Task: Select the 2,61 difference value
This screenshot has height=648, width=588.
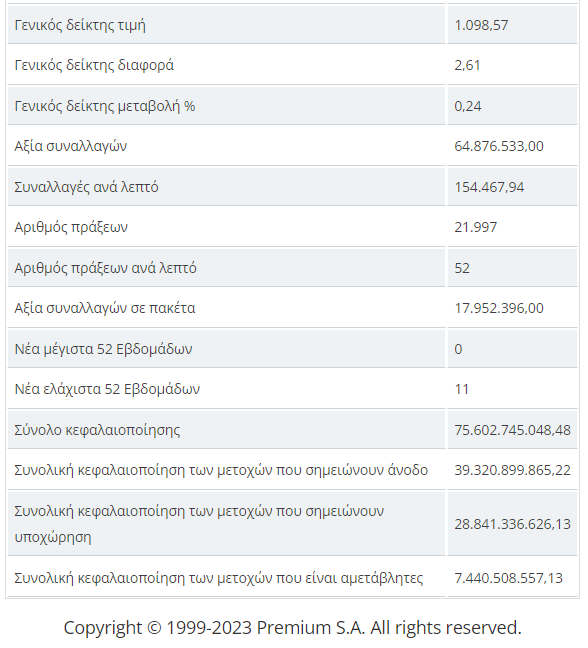Action: 467,65
